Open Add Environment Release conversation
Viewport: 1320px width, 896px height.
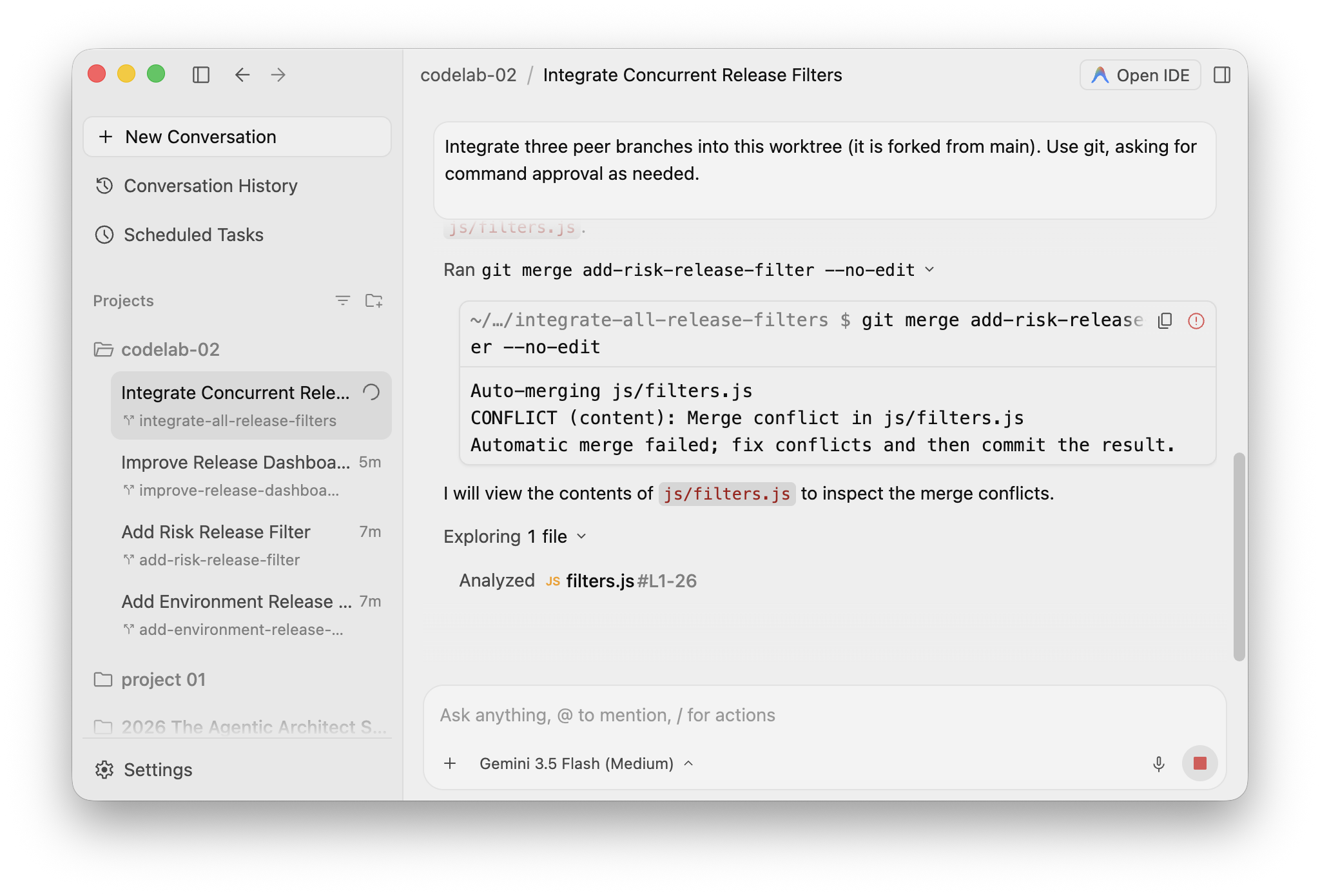pos(251,615)
